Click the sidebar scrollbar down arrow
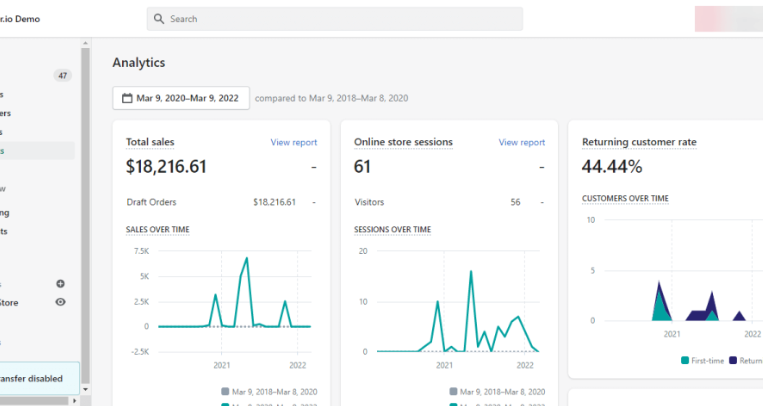 coord(85,399)
